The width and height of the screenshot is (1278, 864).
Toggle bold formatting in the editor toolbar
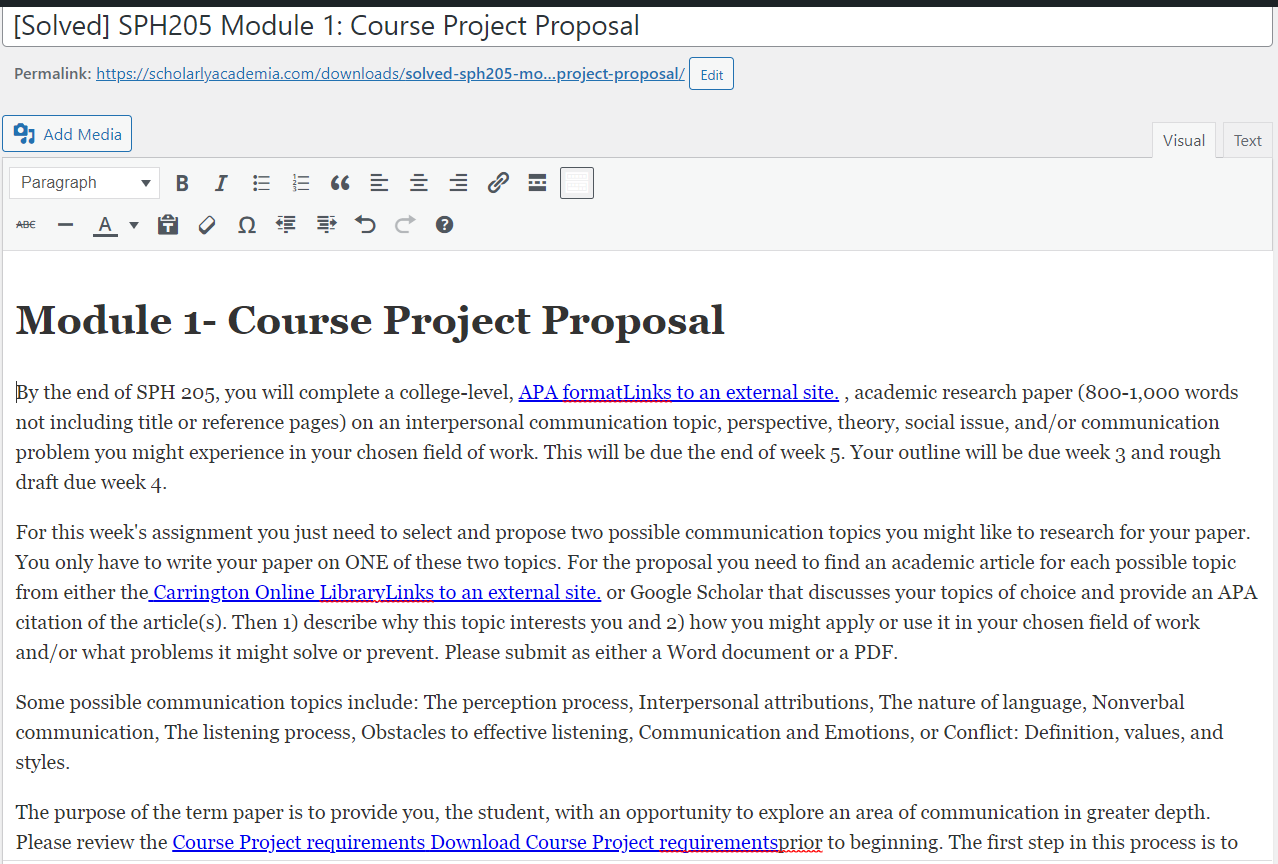[x=182, y=183]
